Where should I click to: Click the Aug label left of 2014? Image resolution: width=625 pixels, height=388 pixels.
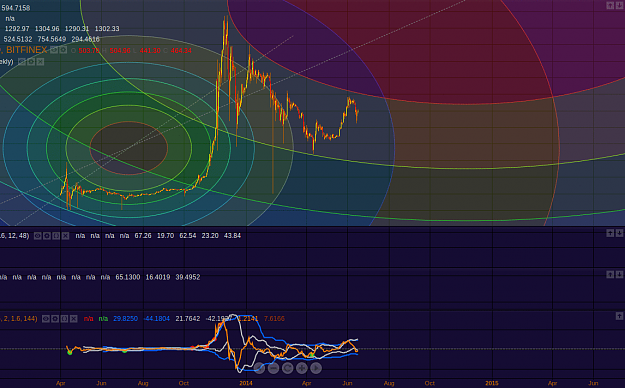click(143, 383)
